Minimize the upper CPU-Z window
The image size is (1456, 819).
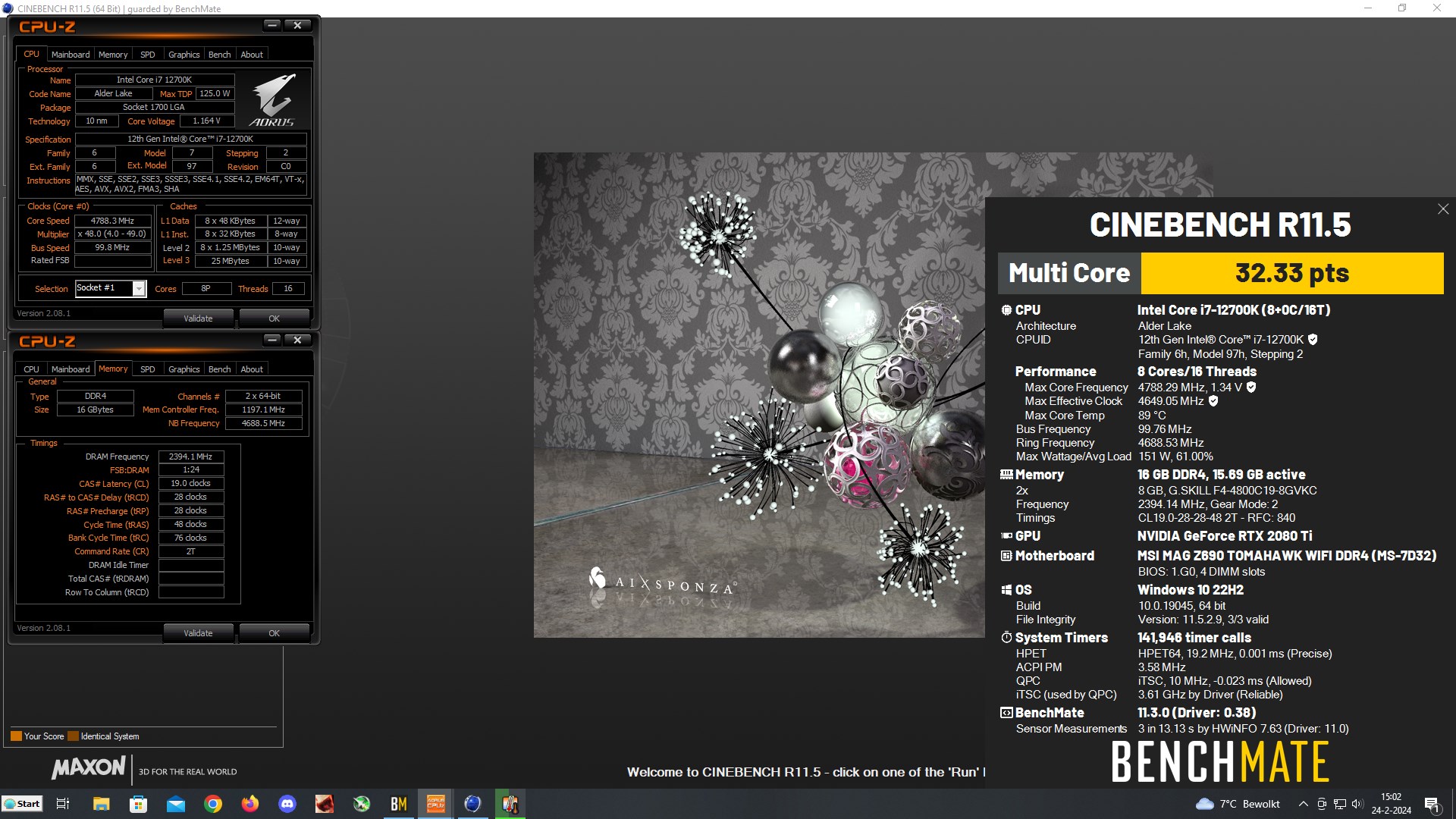(x=272, y=25)
